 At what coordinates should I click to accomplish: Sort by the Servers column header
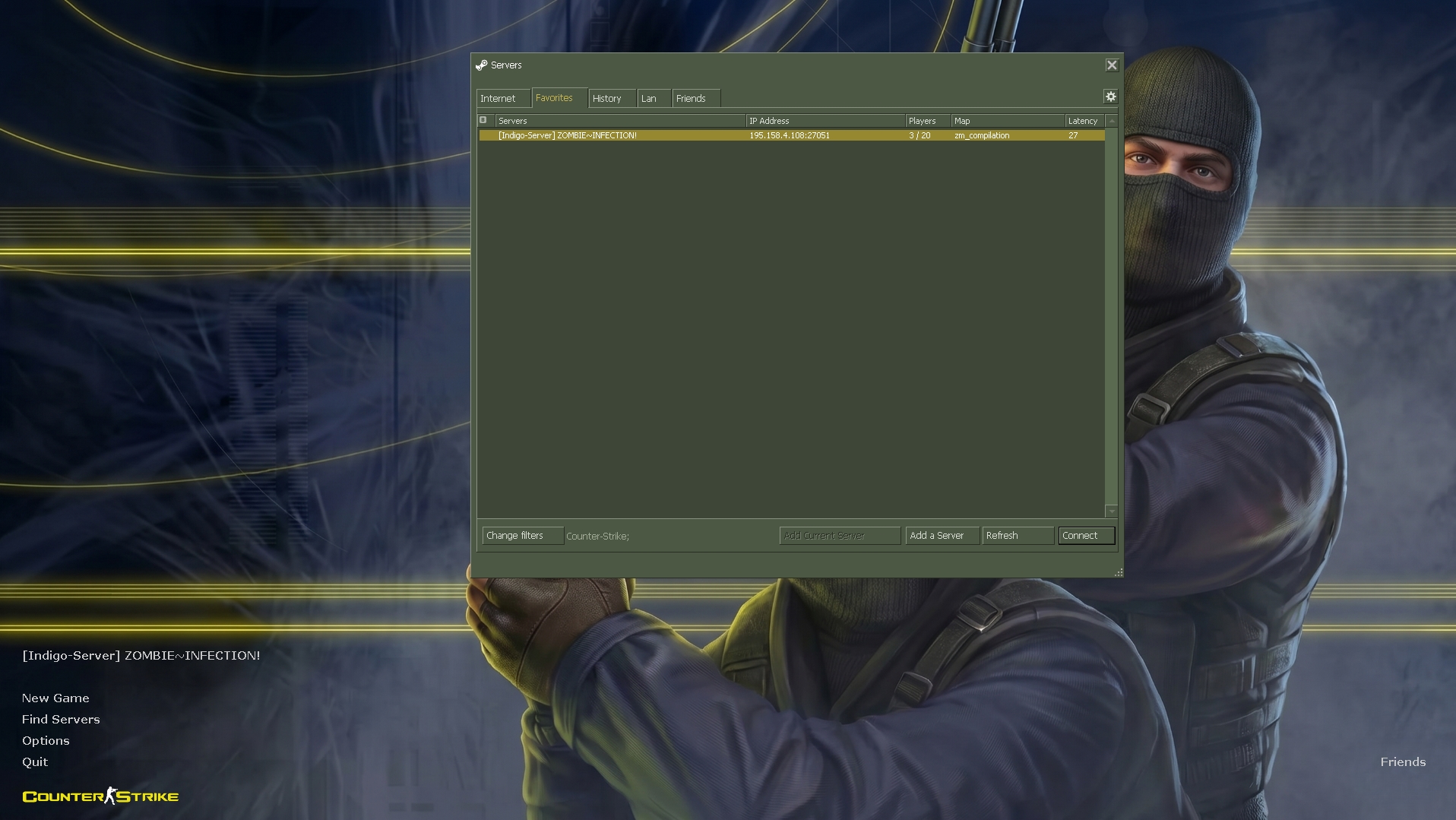pyautogui.click(x=620, y=121)
